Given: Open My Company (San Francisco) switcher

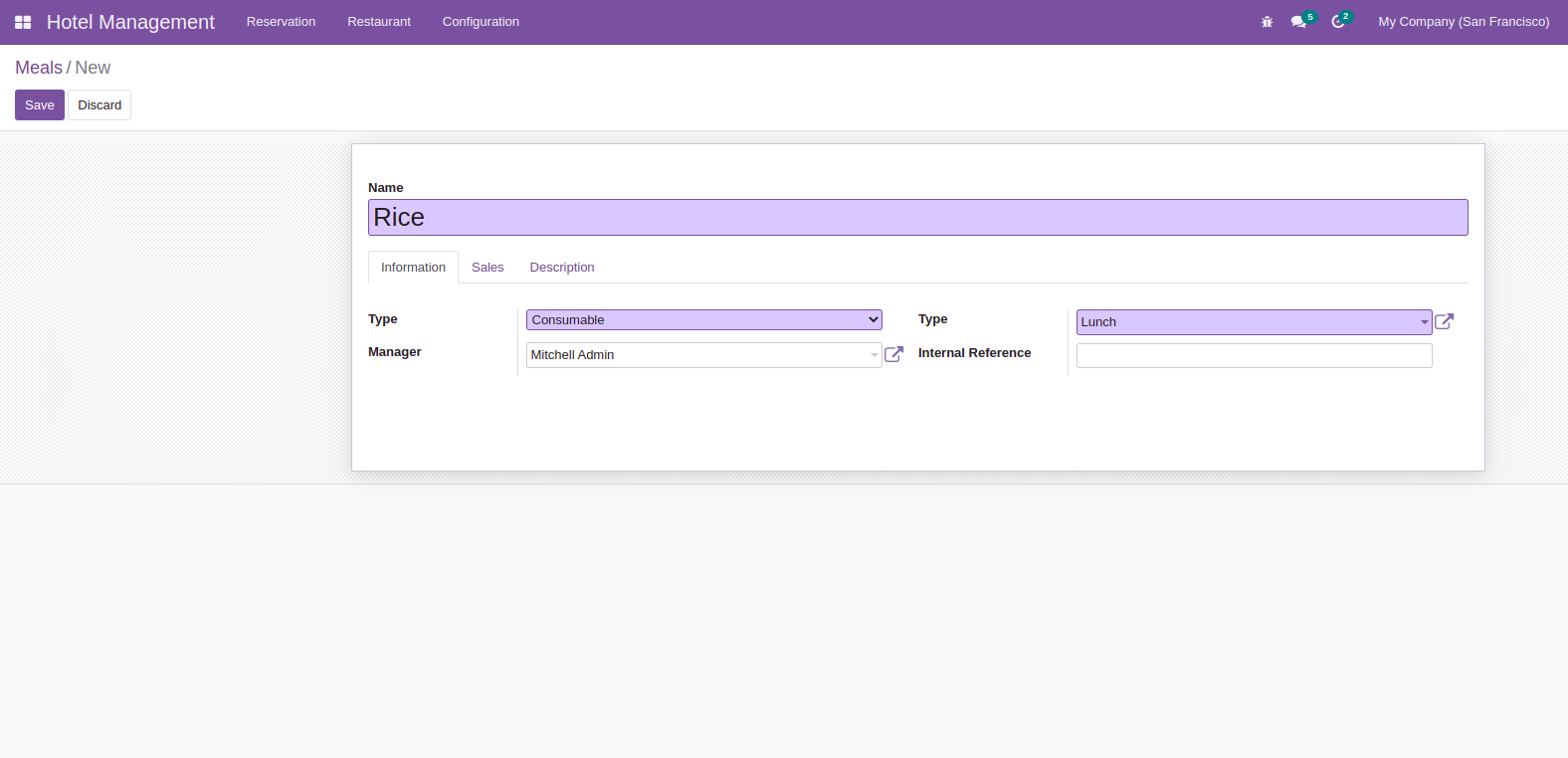Looking at the screenshot, I should [x=1464, y=22].
